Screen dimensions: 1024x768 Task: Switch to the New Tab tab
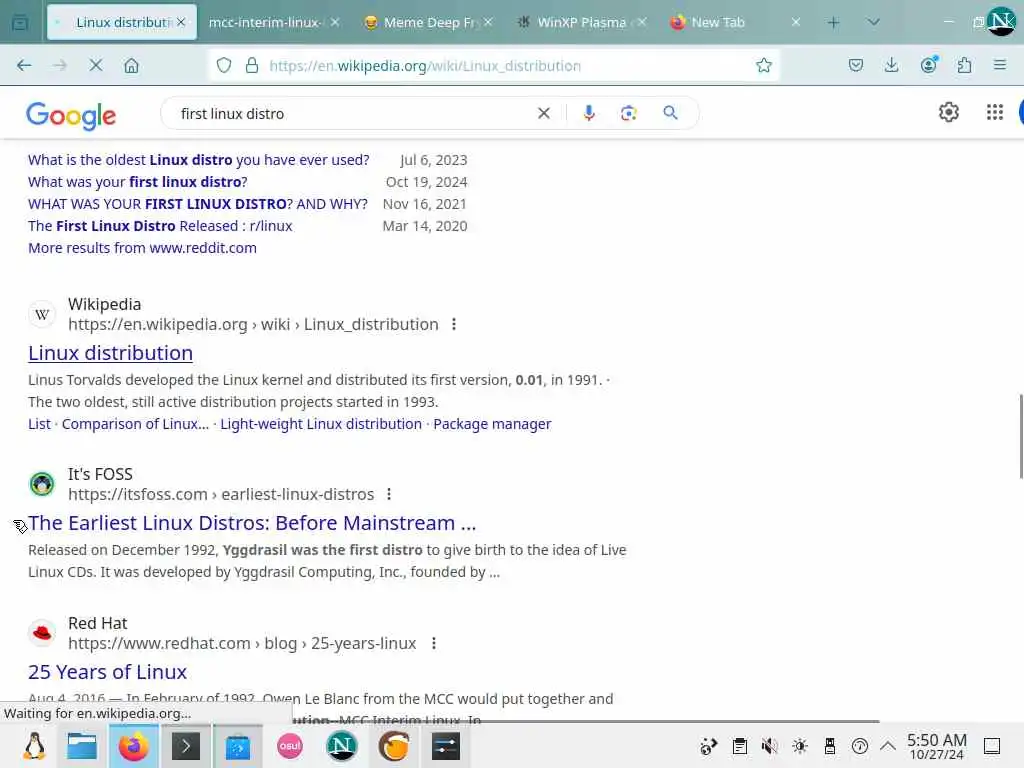(735, 22)
